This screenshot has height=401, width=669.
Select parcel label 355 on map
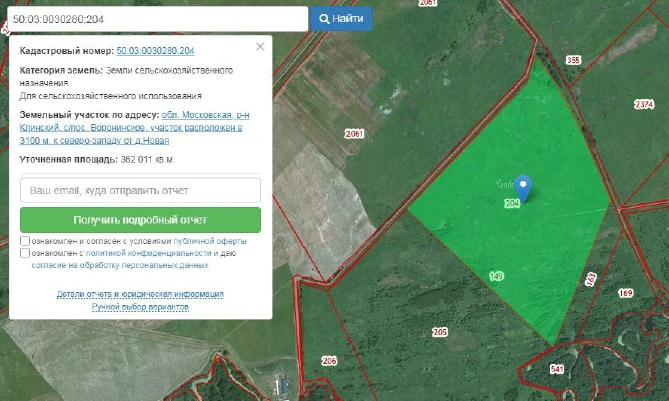[573, 60]
